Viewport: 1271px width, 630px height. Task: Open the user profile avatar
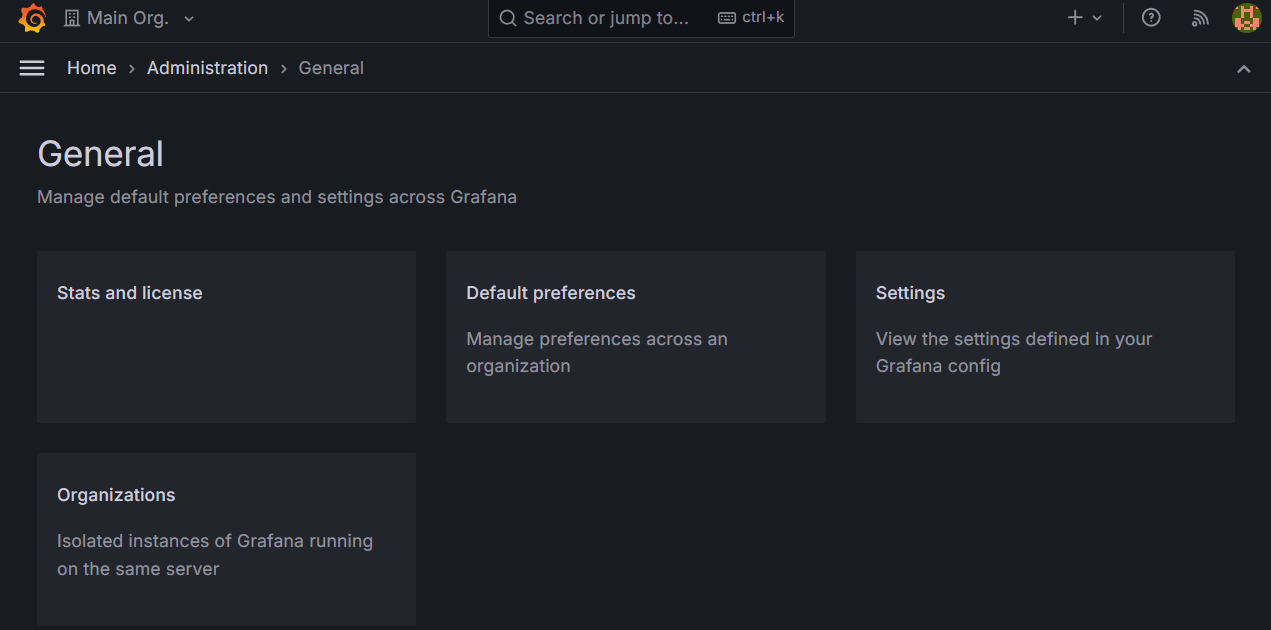coord(1246,18)
